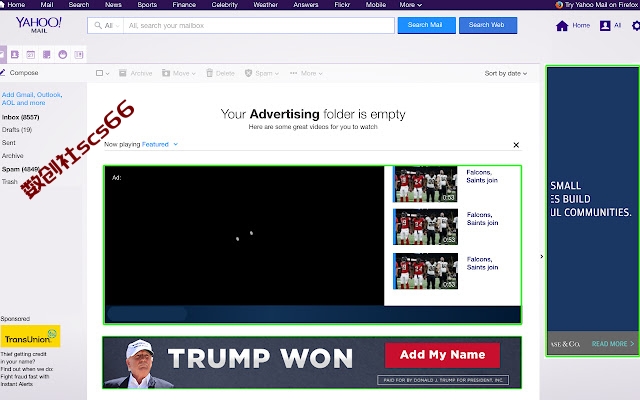Open the Contacts icon tab
640x400 pixels.
click(x=15, y=54)
